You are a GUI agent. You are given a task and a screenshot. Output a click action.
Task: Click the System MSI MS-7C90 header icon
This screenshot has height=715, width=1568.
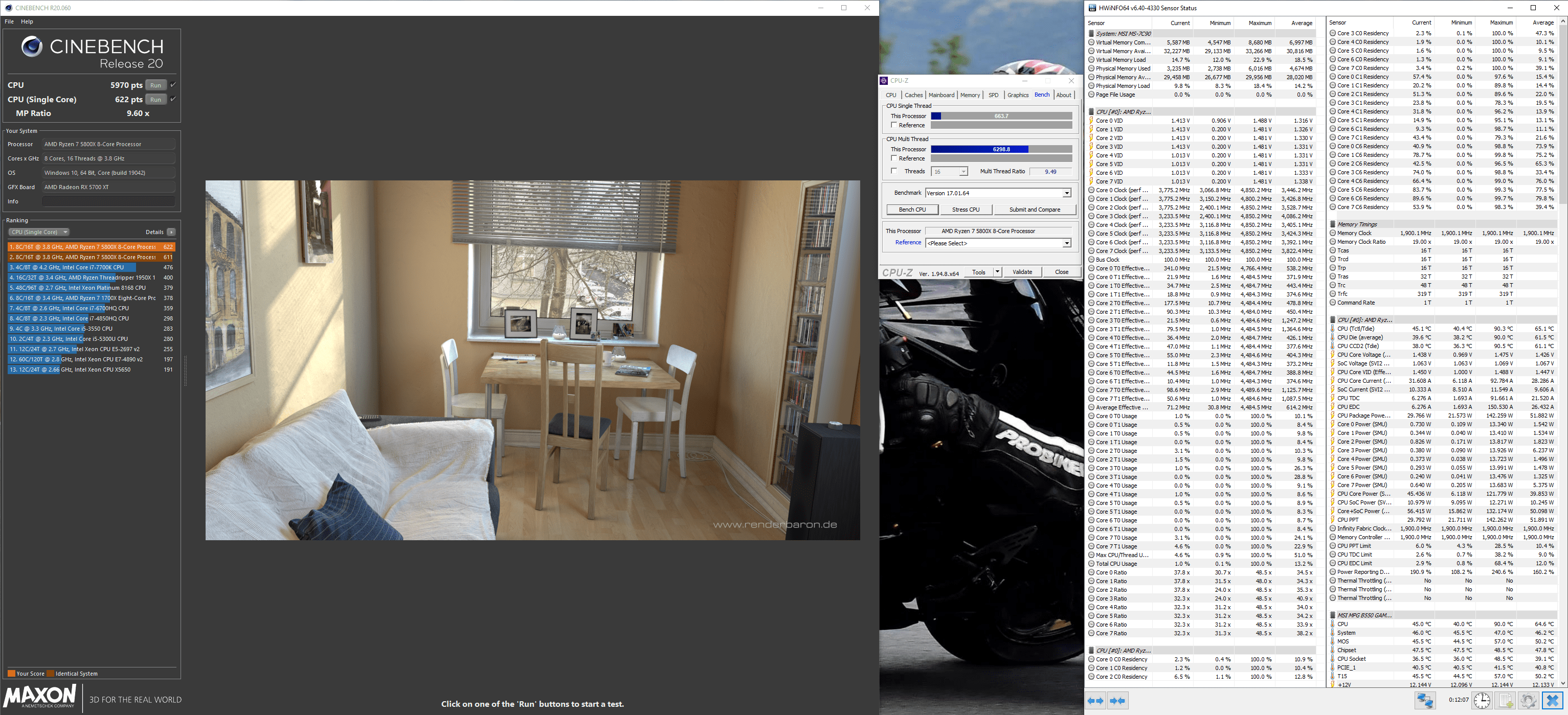click(1091, 34)
